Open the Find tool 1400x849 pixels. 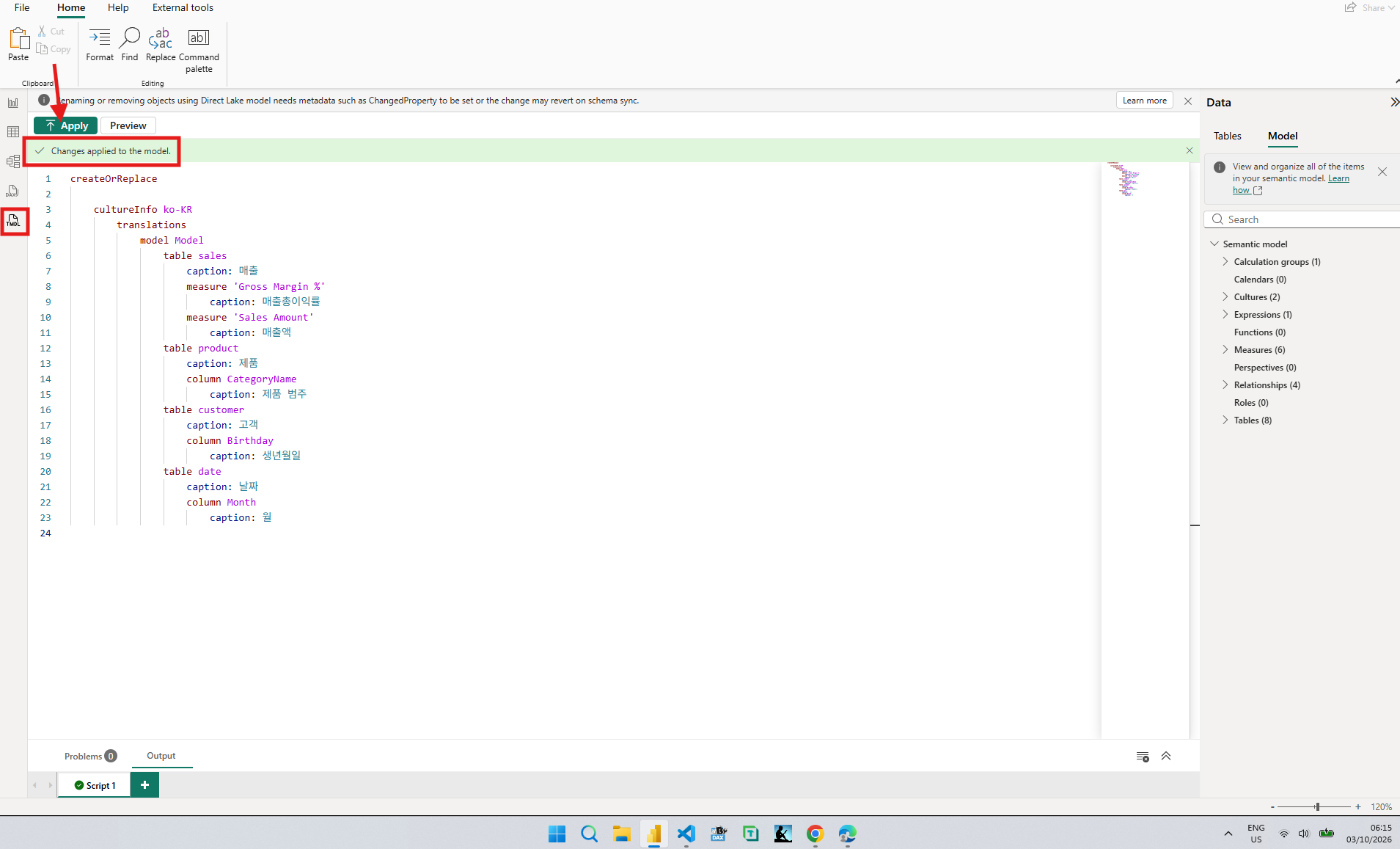[x=130, y=44]
